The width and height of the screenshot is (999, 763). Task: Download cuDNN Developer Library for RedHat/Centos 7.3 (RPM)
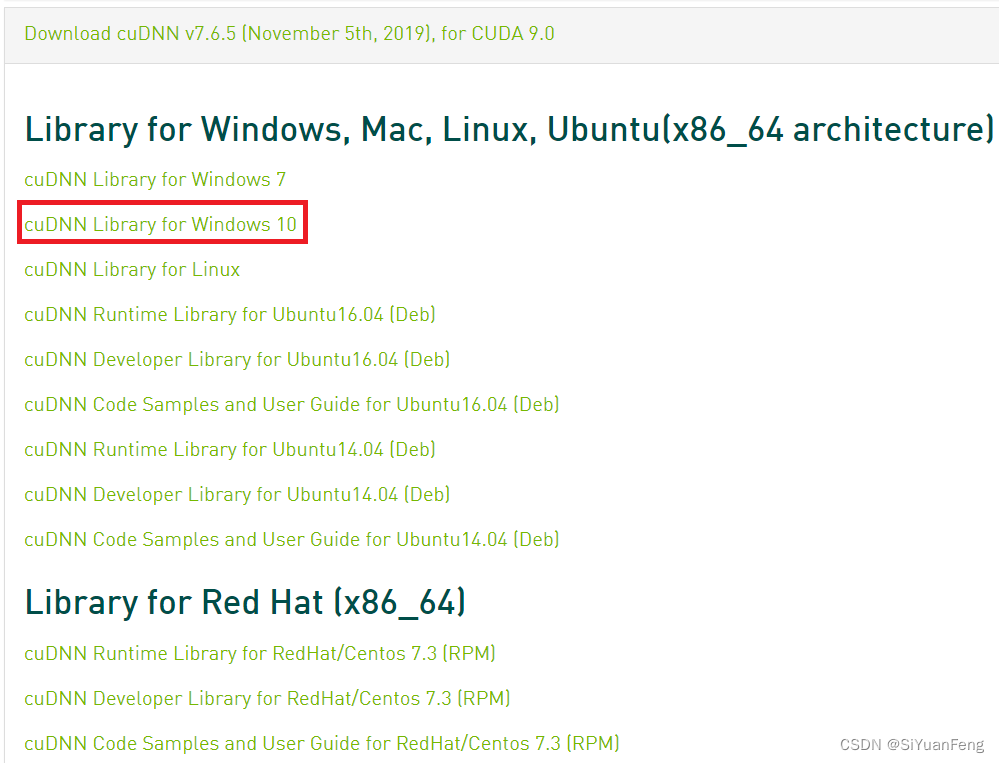(267, 699)
